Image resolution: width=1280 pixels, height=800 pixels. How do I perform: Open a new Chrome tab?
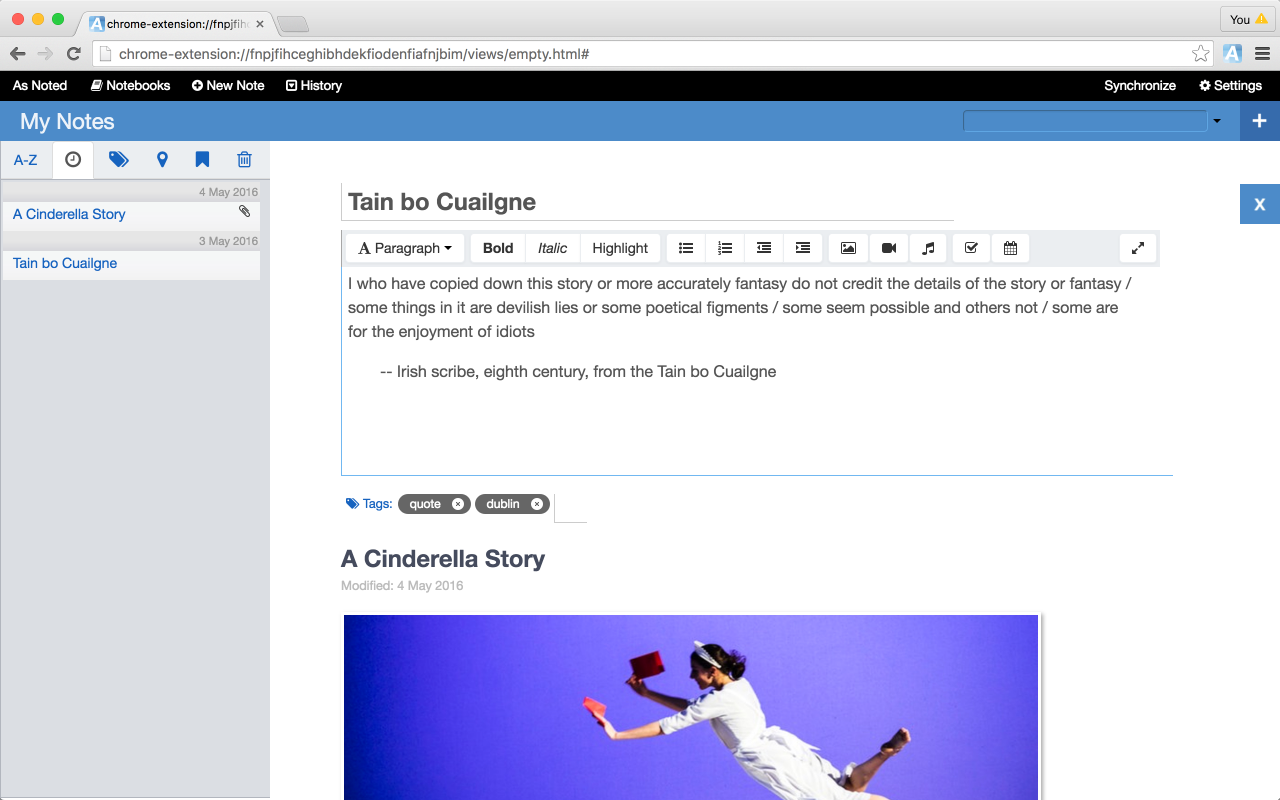point(292,23)
